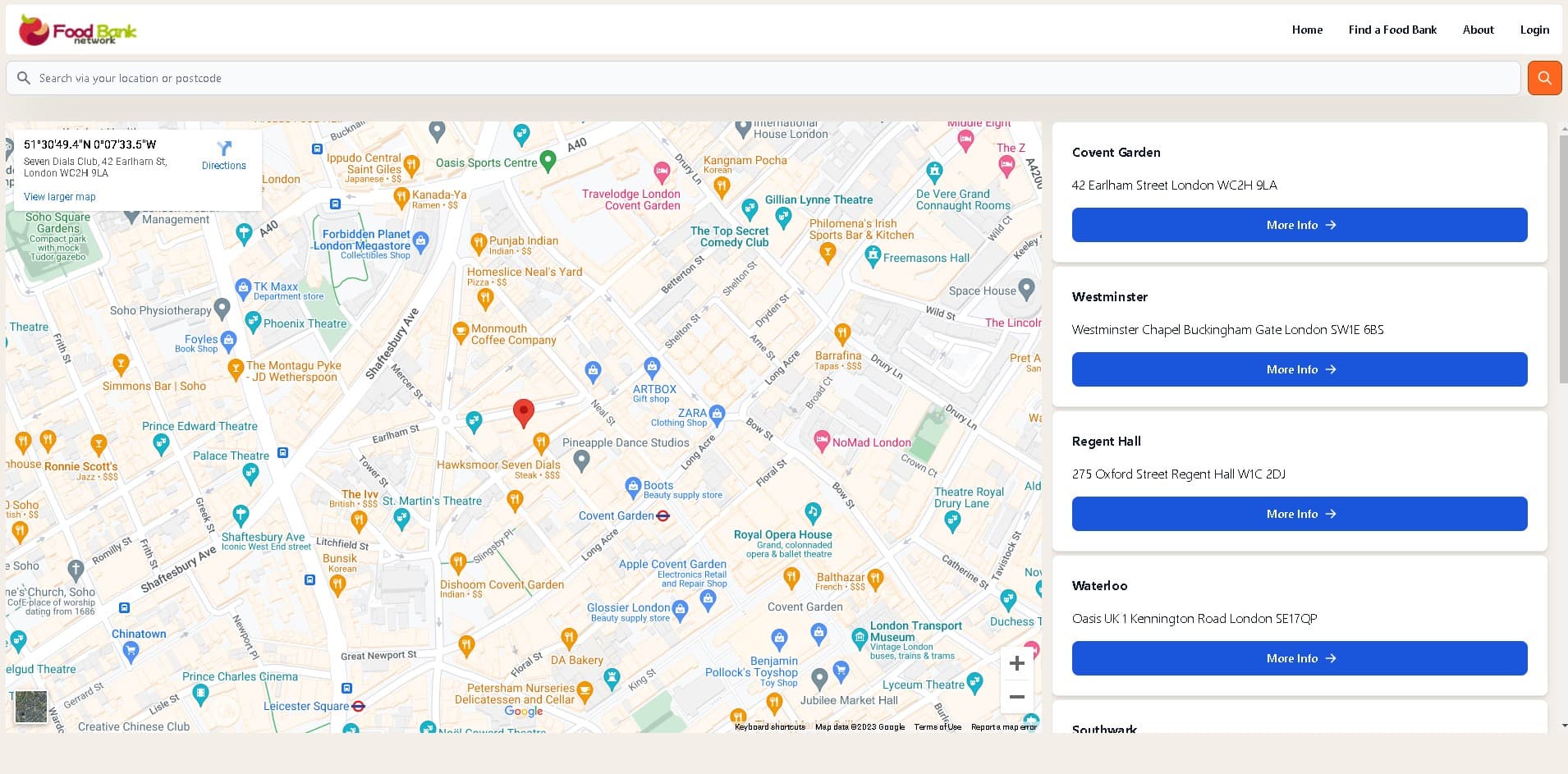Image resolution: width=1568 pixels, height=774 pixels.
Task: Click the Directions link text
Action: [224, 166]
